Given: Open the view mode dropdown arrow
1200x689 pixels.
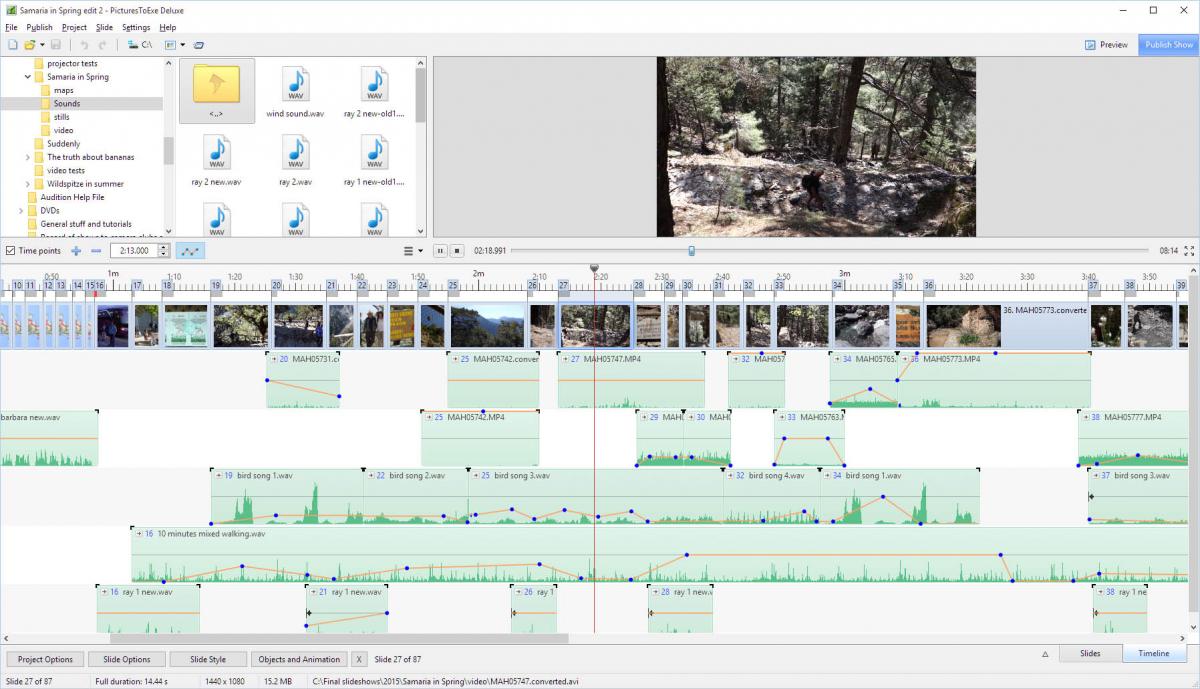Looking at the screenshot, I should click(182, 45).
